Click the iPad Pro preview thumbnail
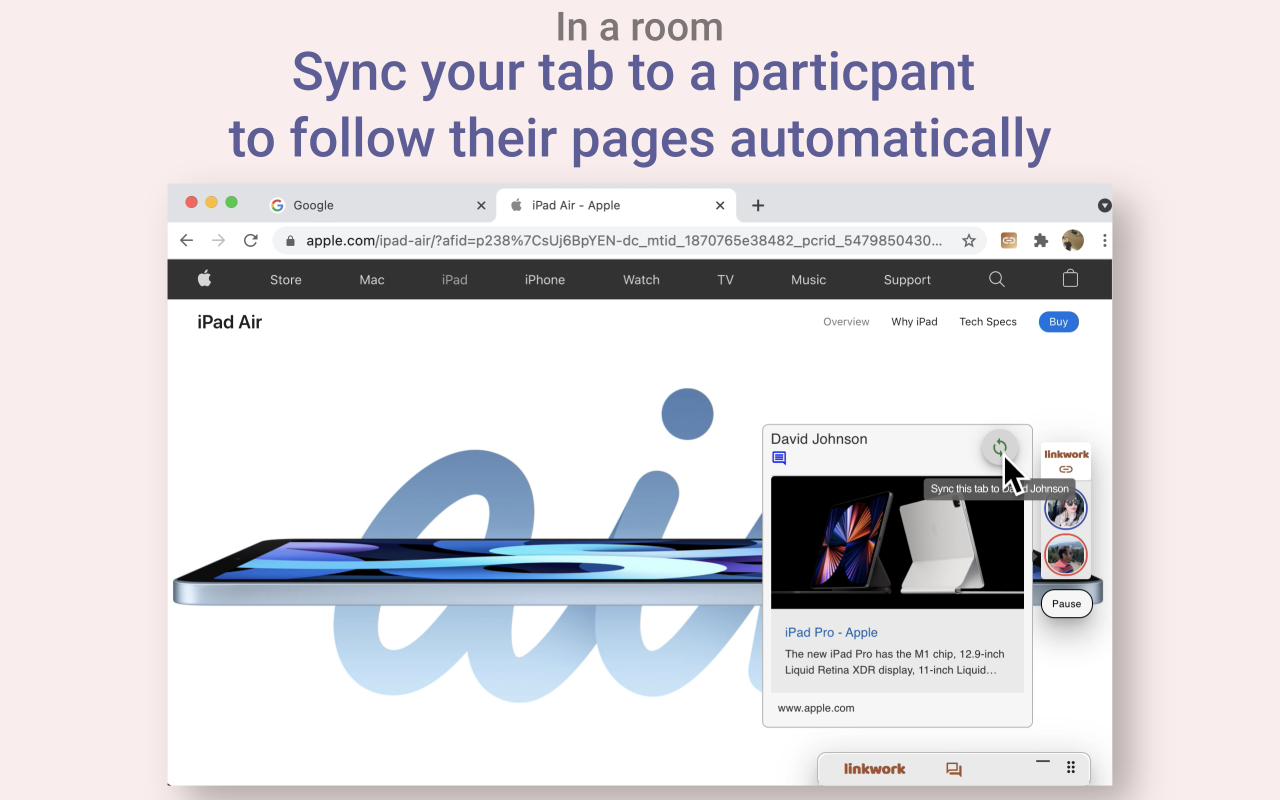Image resolution: width=1280 pixels, height=800 pixels. 897,543
